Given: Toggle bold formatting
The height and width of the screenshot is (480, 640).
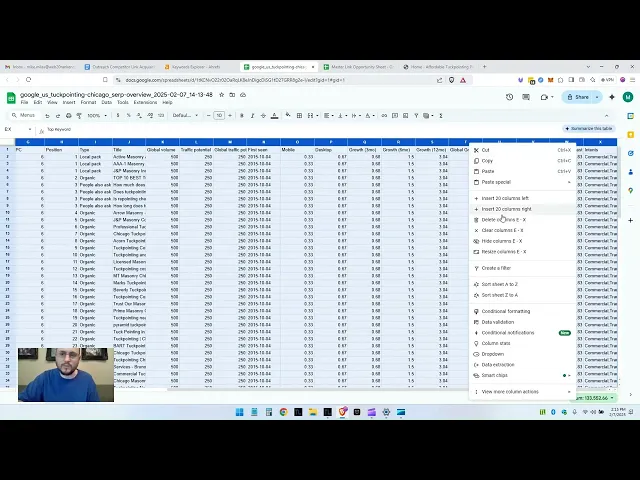Looking at the screenshot, I should (x=242, y=116).
